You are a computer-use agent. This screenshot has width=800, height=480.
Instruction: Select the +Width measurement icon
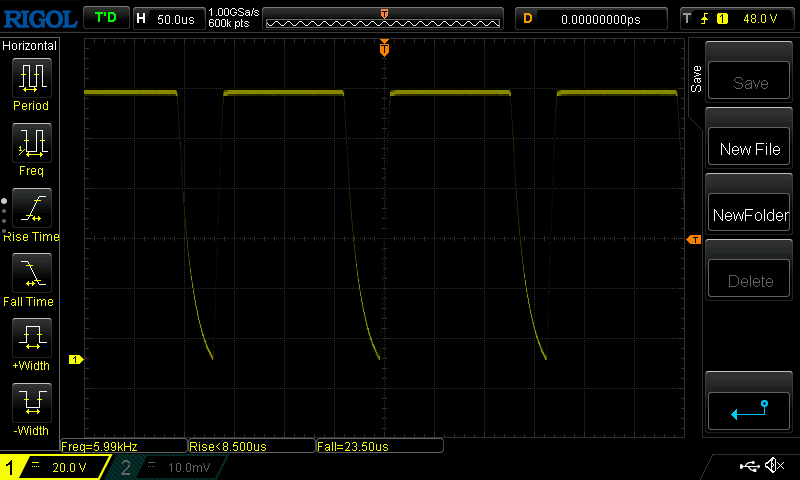pyautogui.click(x=30, y=338)
